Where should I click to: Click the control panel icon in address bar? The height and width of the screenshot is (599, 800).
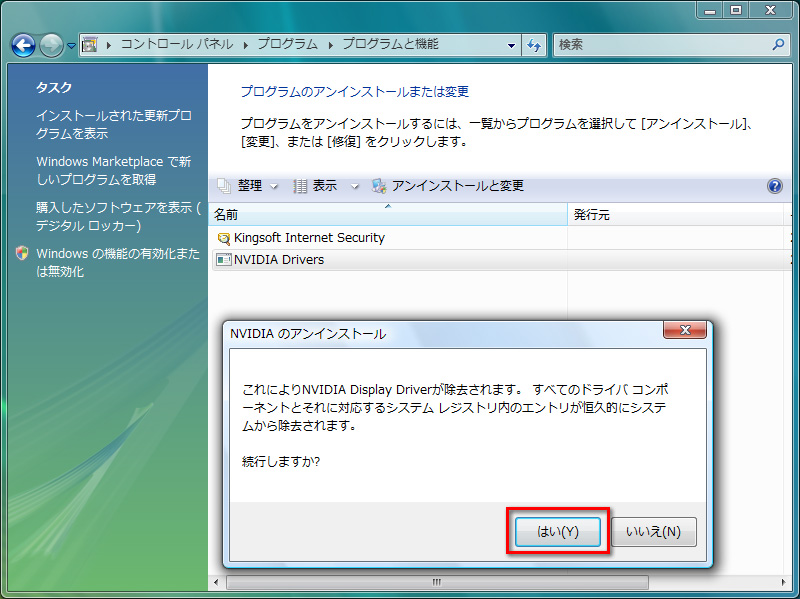tap(89, 45)
